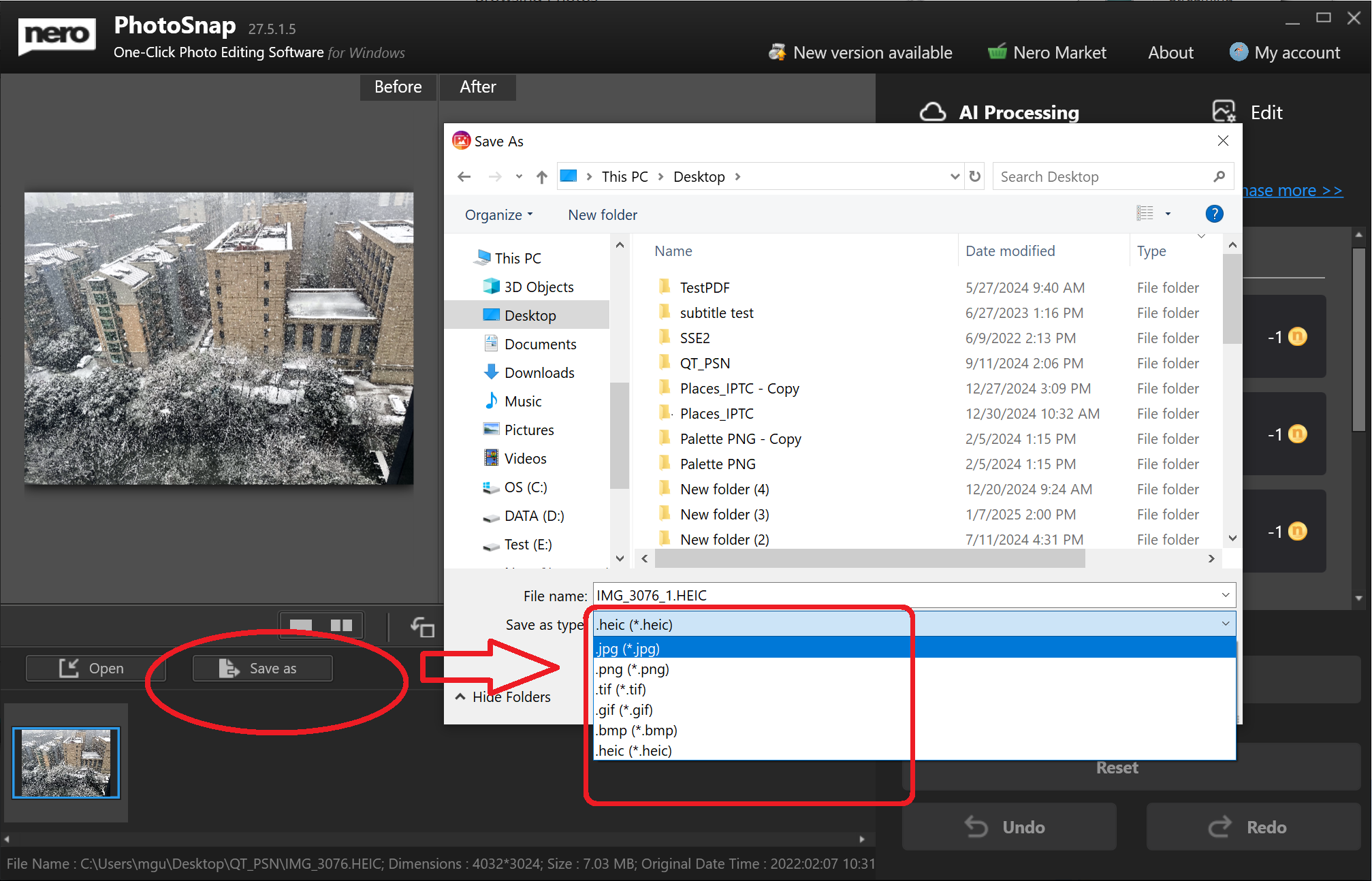Click the Edit panel icon
Viewport: 1372px width, 881px height.
tap(1224, 112)
